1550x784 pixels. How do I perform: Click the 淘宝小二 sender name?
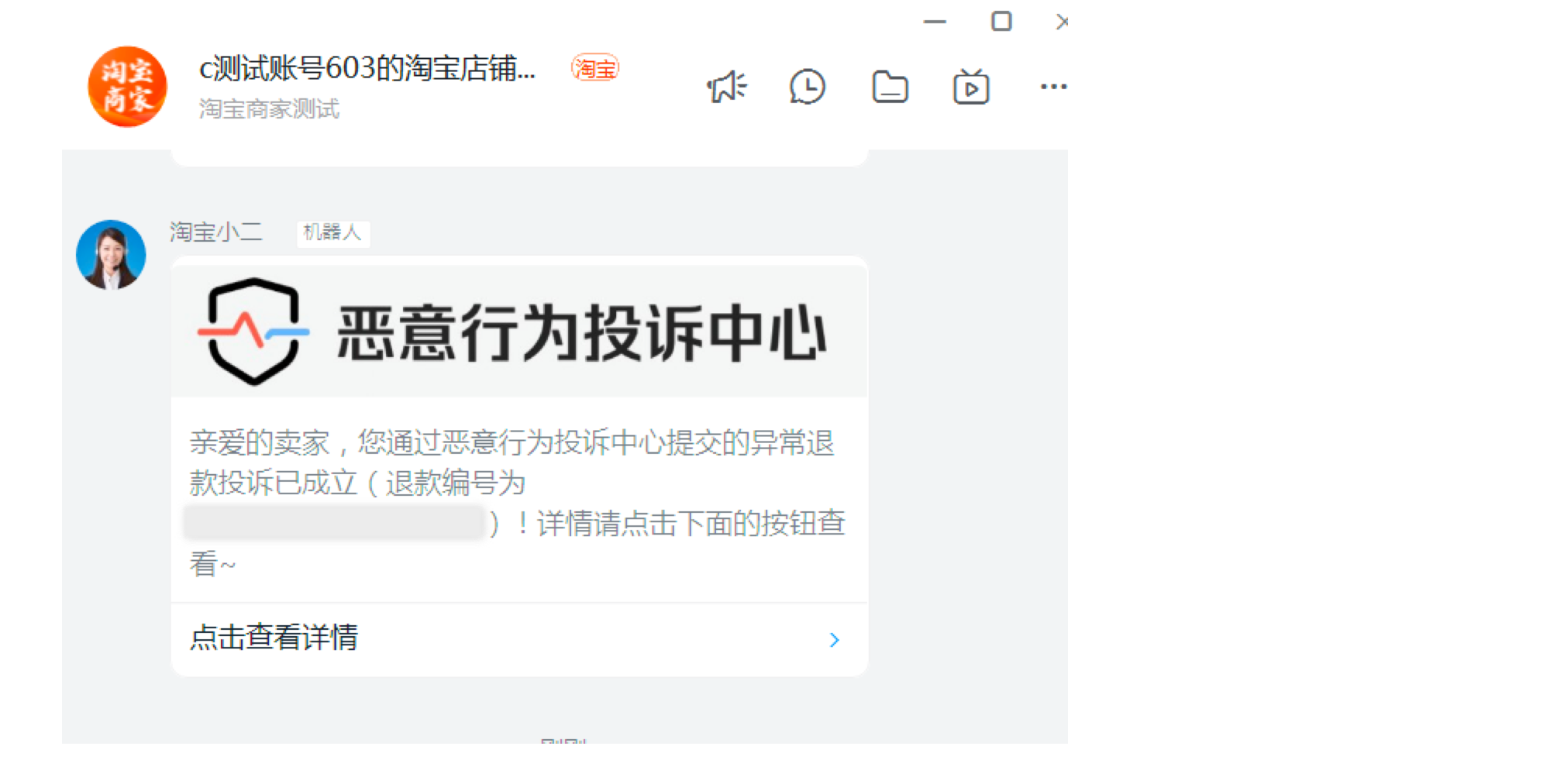pos(215,232)
